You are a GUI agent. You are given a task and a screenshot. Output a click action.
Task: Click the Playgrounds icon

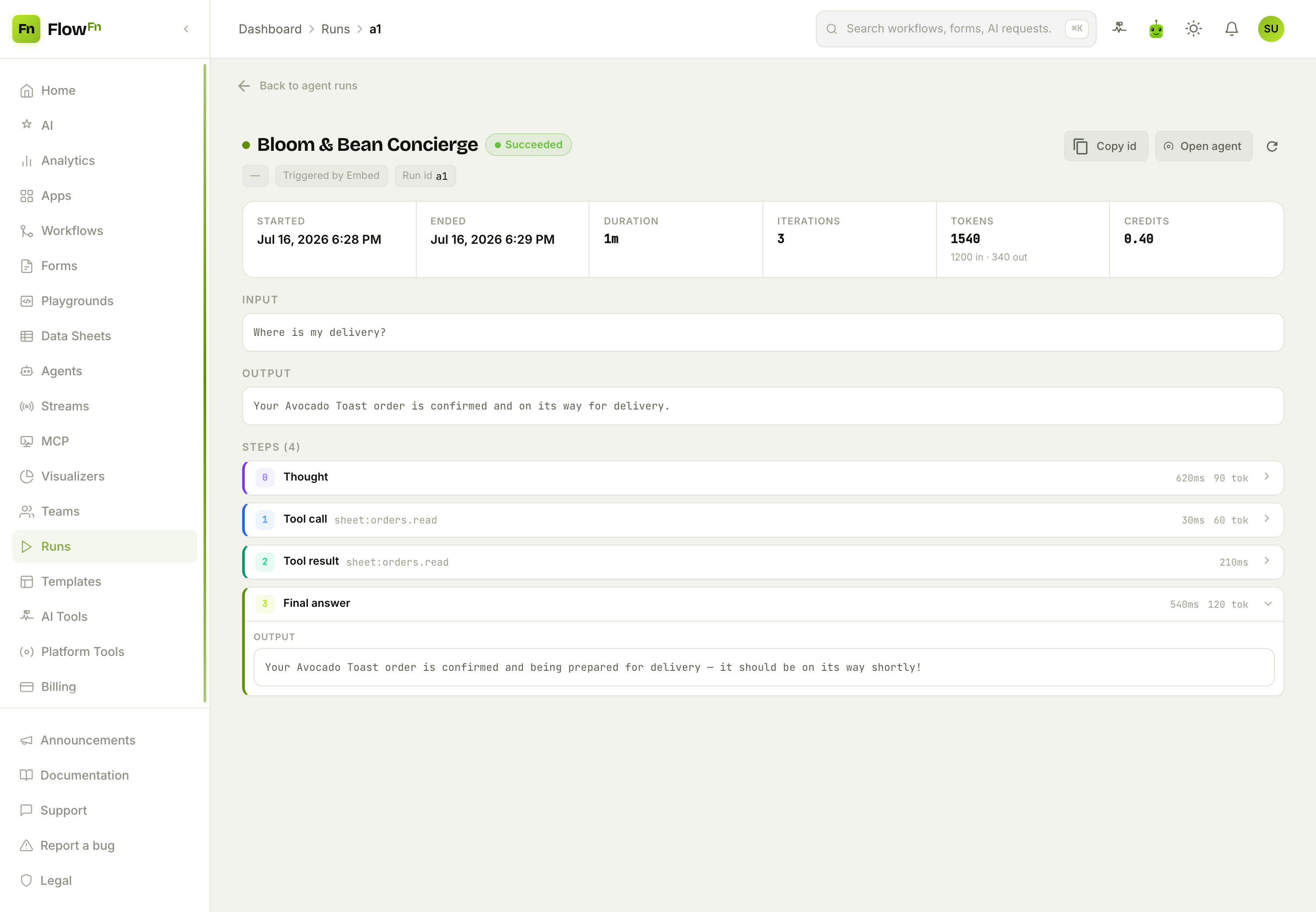pos(26,301)
